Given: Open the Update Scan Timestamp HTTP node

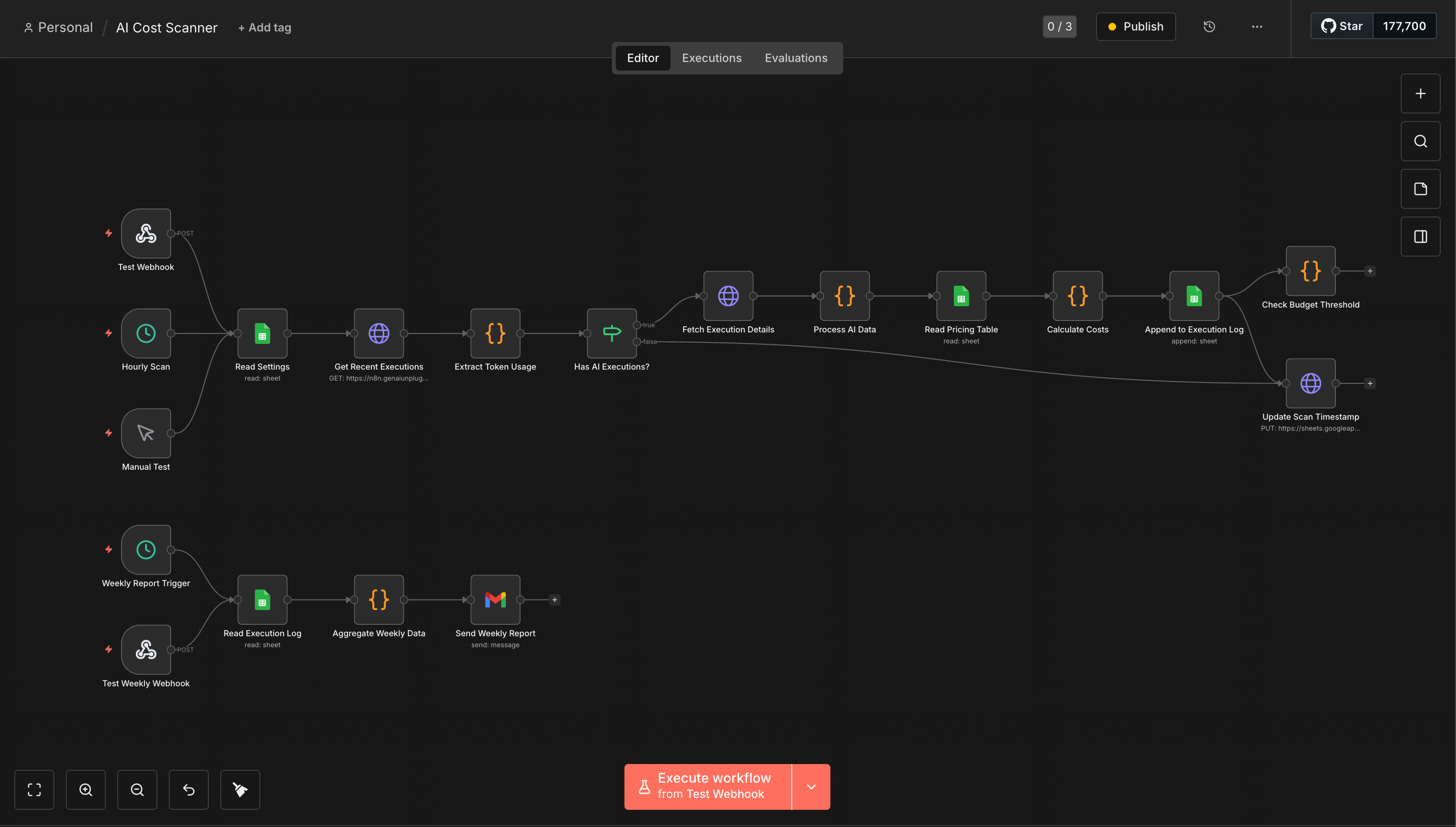Looking at the screenshot, I should [x=1310, y=383].
